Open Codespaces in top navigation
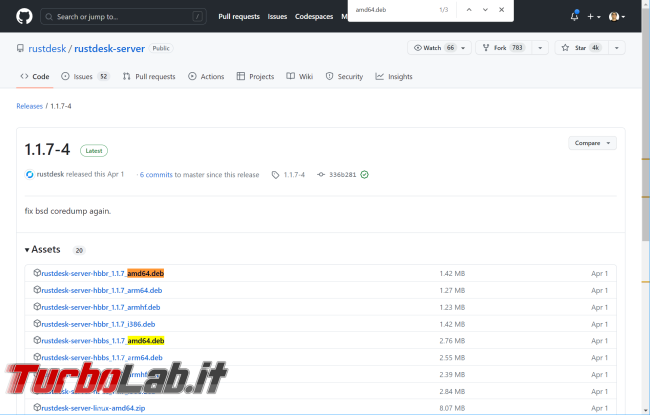 (314, 17)
